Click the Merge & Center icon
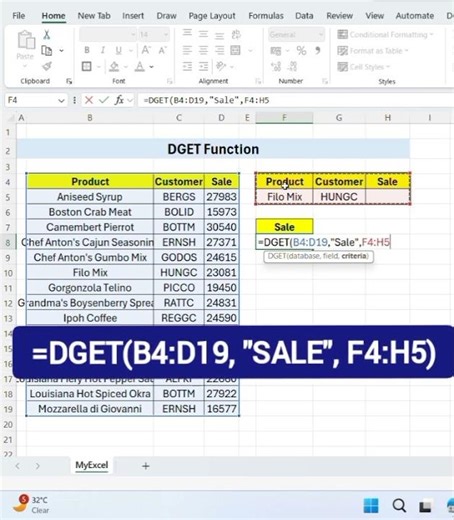The width and height of the screenshot is (454, 520). pos(235,50)
